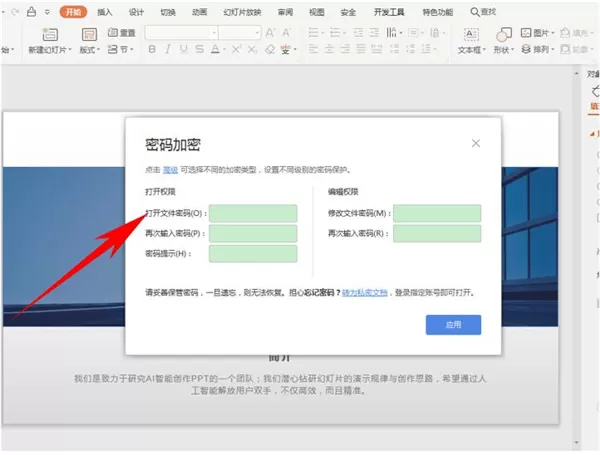This screenshot has height=455, width=600.
Task: Open the Developer Tools (开发工具) tab
Action: coord(389,12)
